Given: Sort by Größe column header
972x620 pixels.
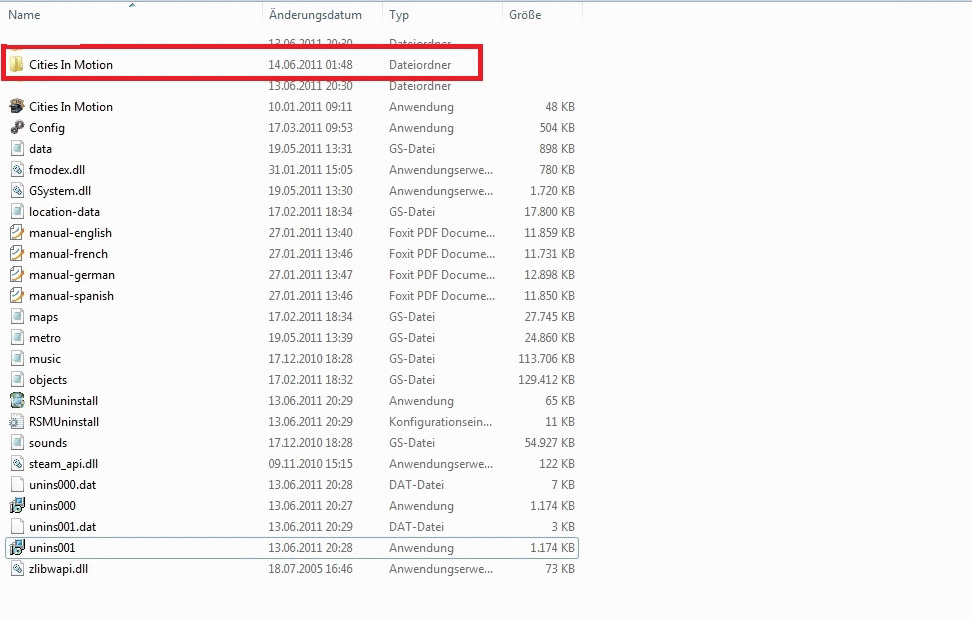Looking at the screenshot, I should point(525,15).
